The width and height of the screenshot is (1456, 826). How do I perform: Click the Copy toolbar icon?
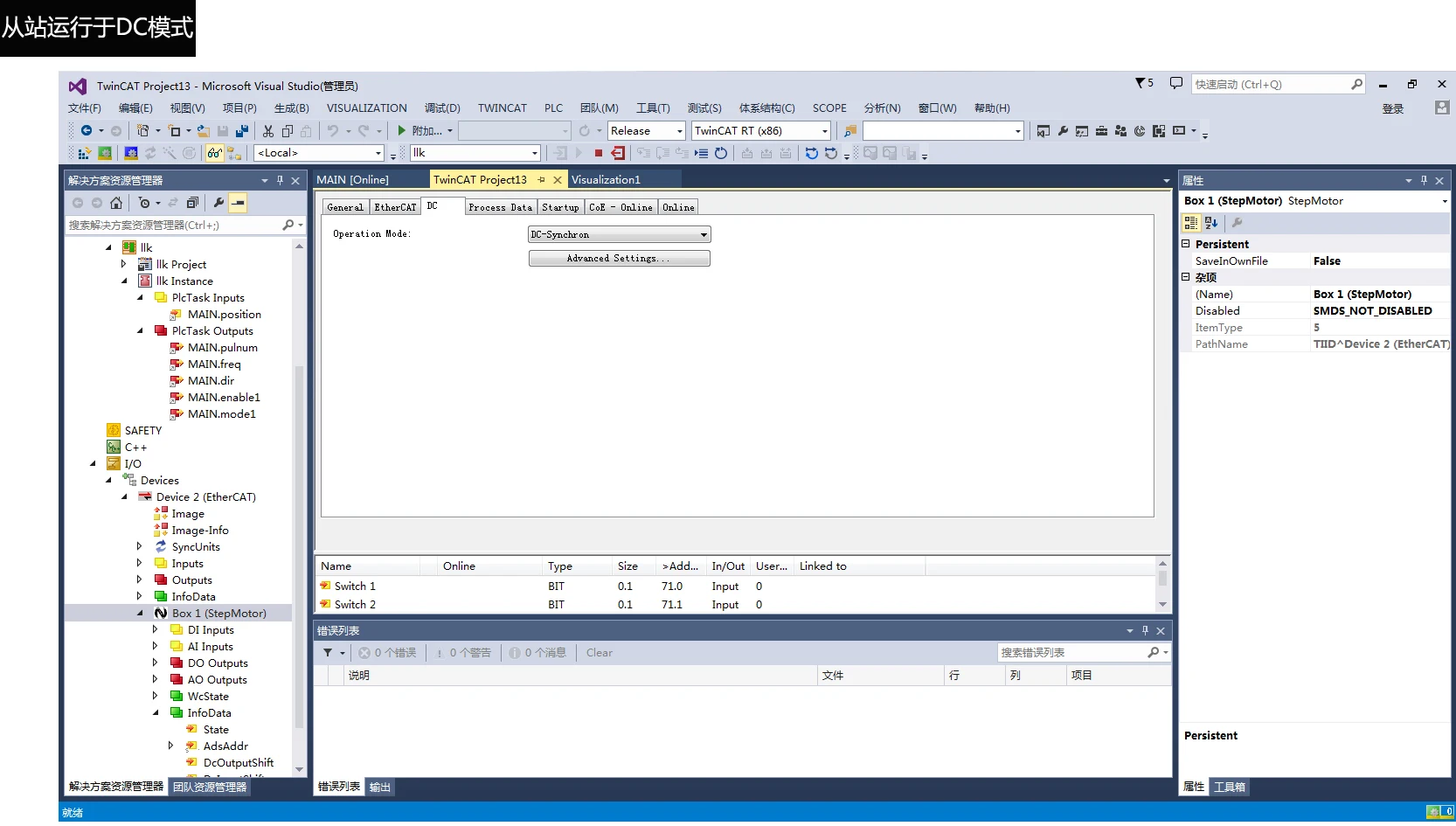288,131
